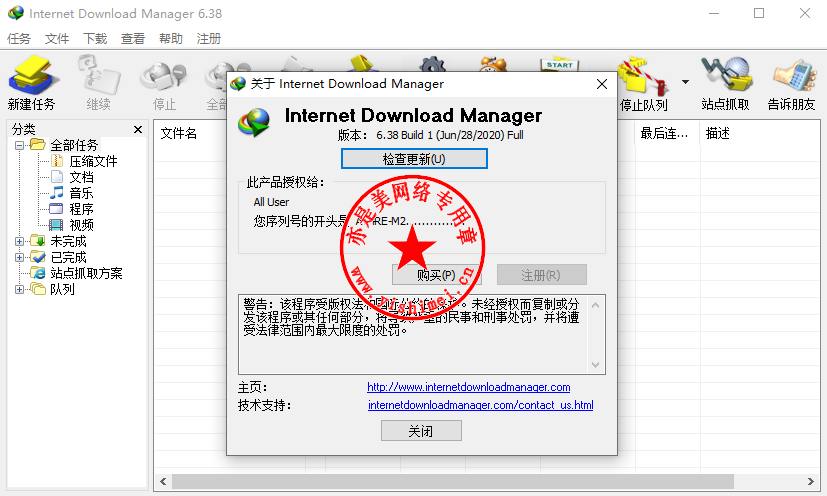Select the Documents (文档) category
Viewport: 827px width, 496px height.
[x=81, y=177]
